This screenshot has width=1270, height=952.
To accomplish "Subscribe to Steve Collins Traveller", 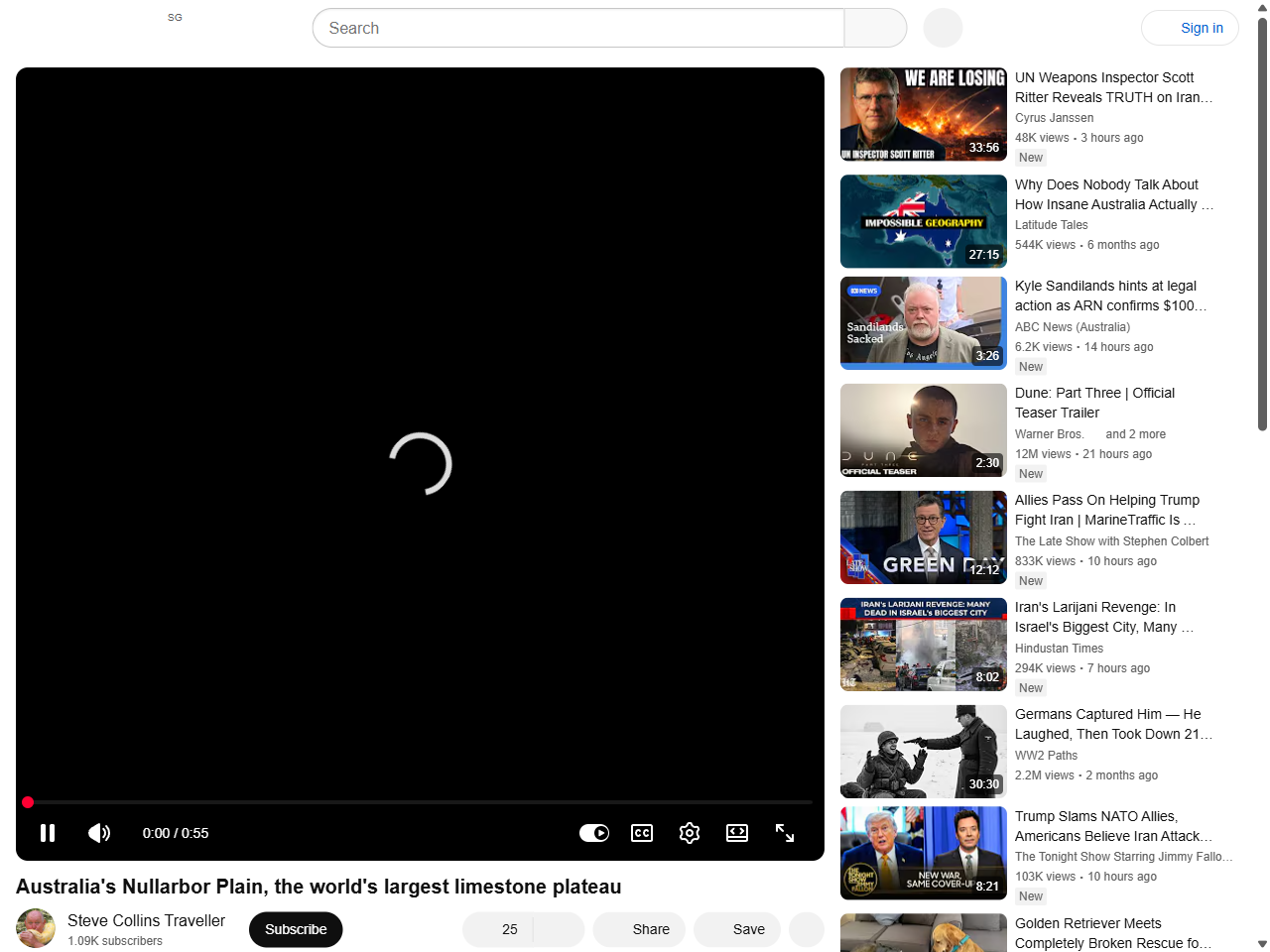I will 296,929.
